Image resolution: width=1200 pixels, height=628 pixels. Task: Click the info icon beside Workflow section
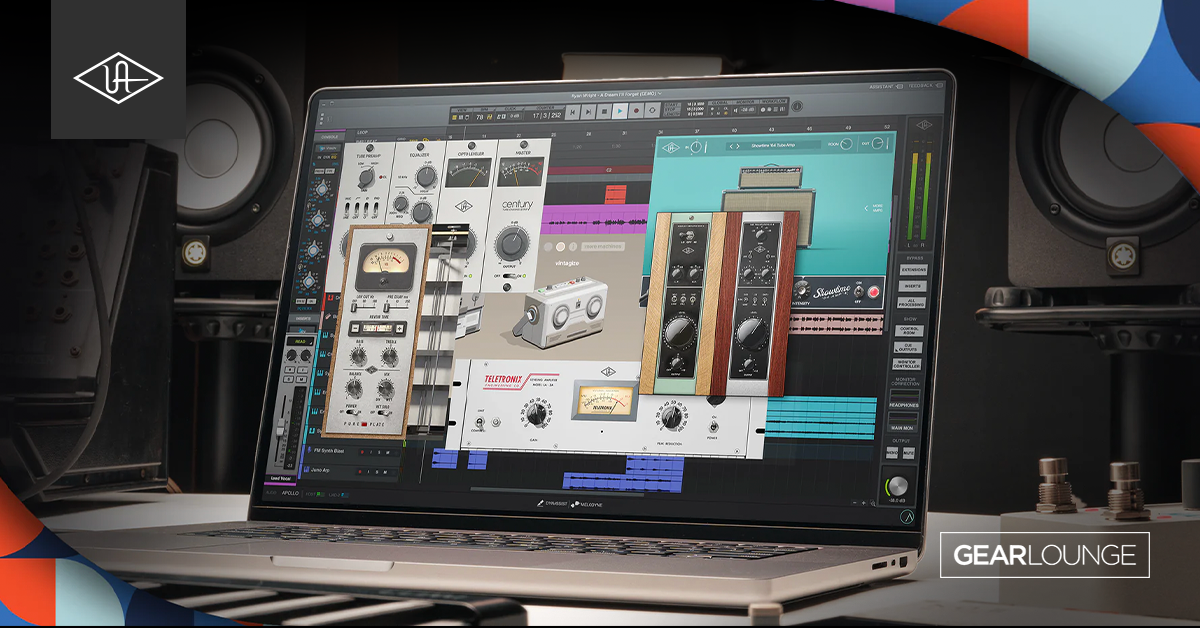[x=797, y=106]
